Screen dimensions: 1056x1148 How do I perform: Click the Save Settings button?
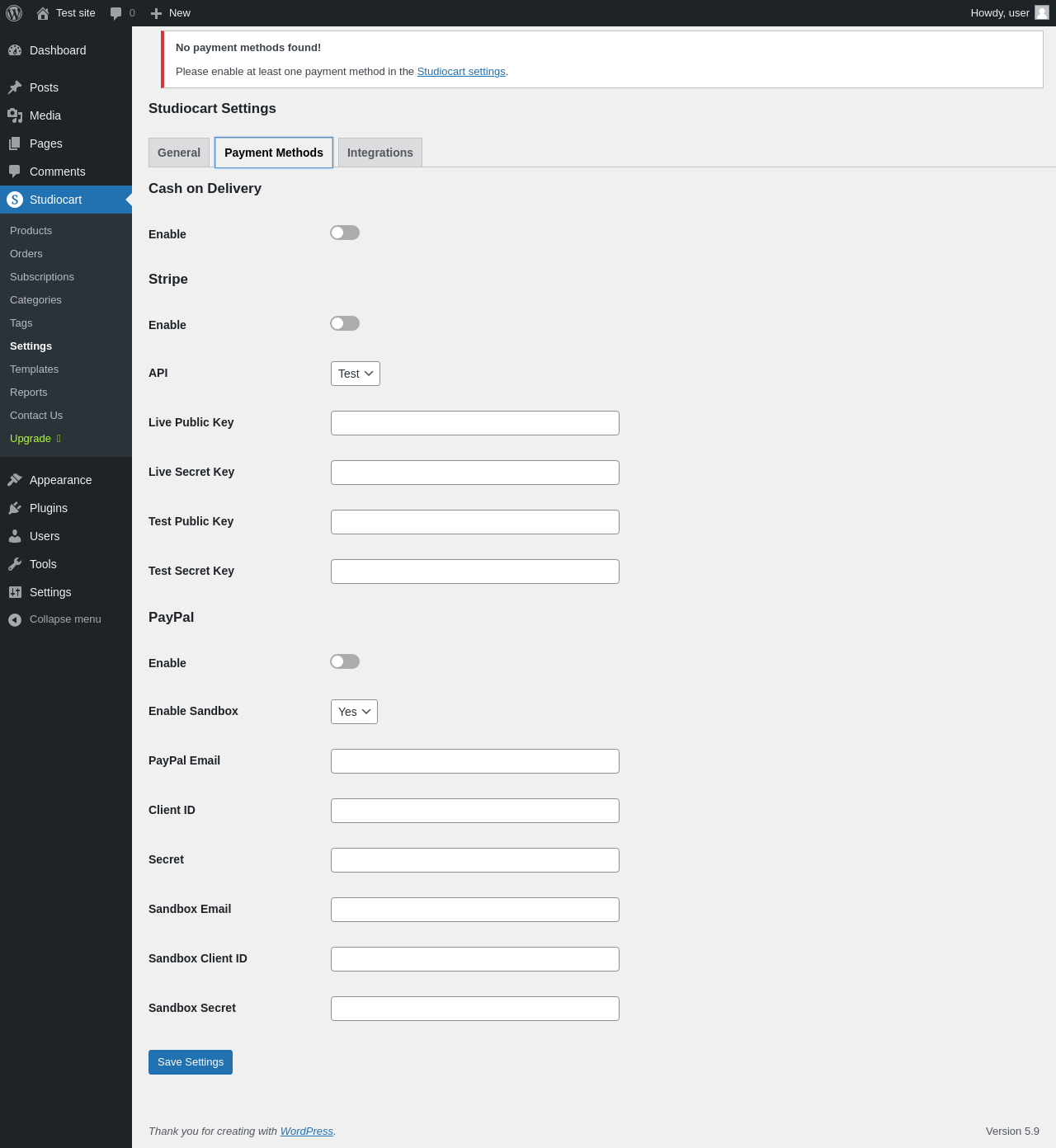(191, 1062)
